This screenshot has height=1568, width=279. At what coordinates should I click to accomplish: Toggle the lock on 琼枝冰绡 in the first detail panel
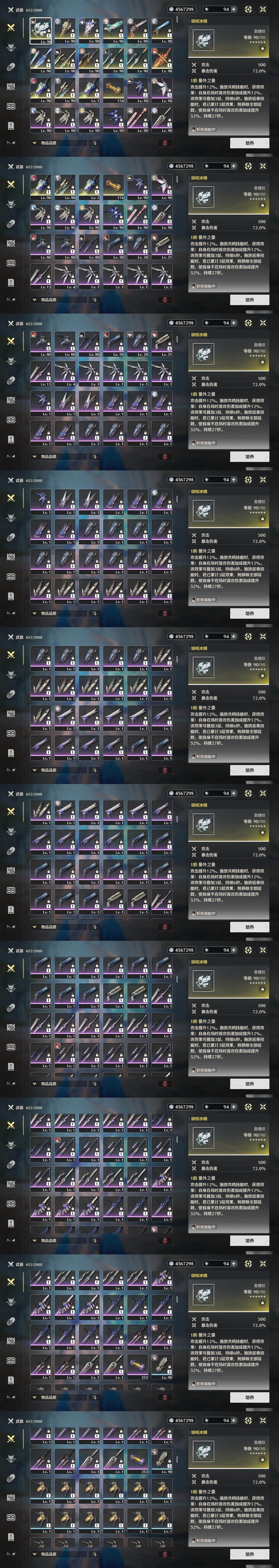tap(263, 47)
